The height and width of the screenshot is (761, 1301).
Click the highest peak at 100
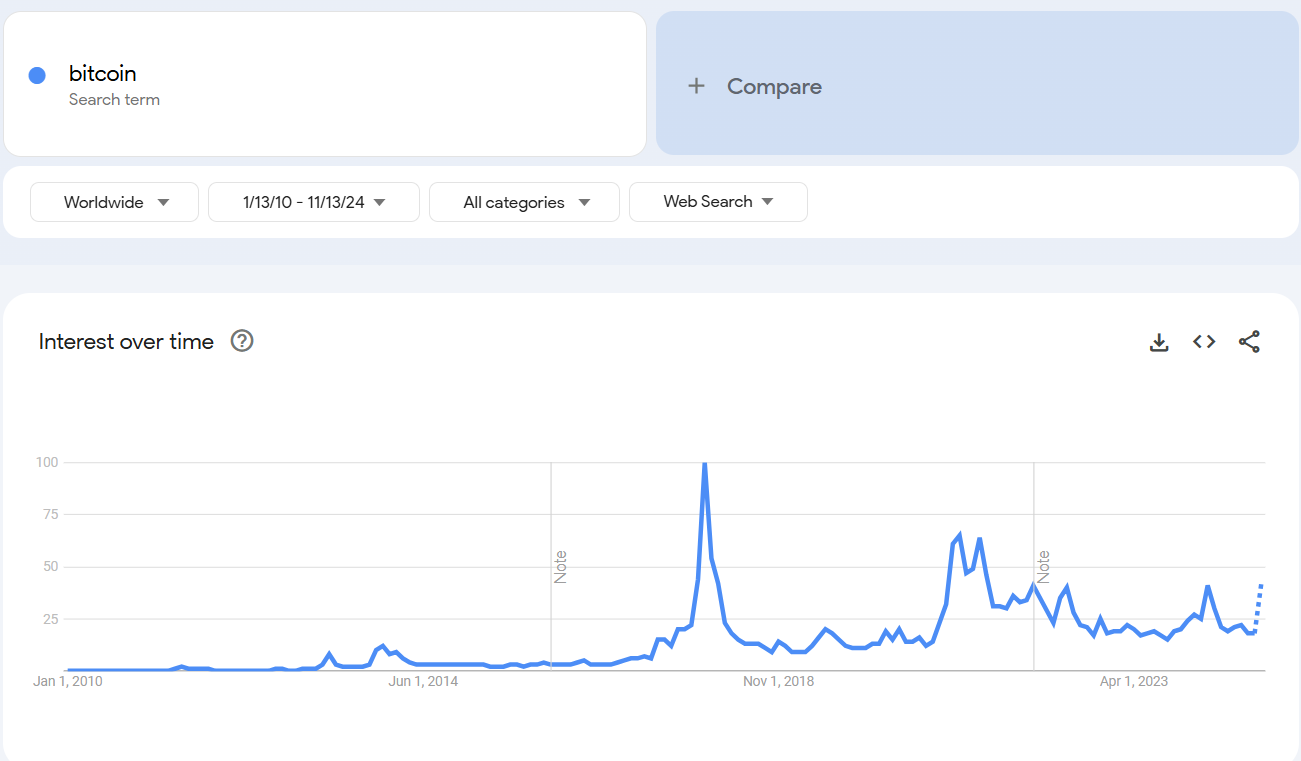coord(705,464)
